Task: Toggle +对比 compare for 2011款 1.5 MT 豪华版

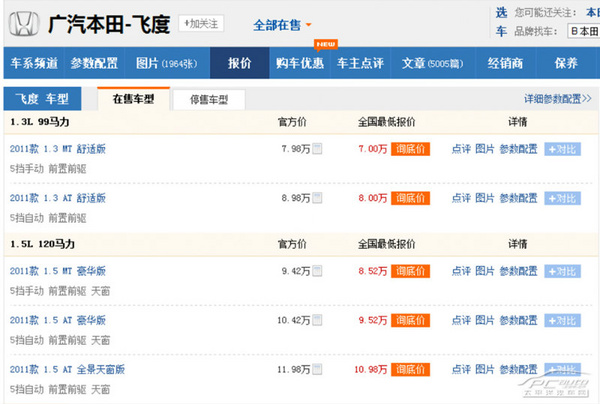Action: pyautogui.click(x=562, y=270)
